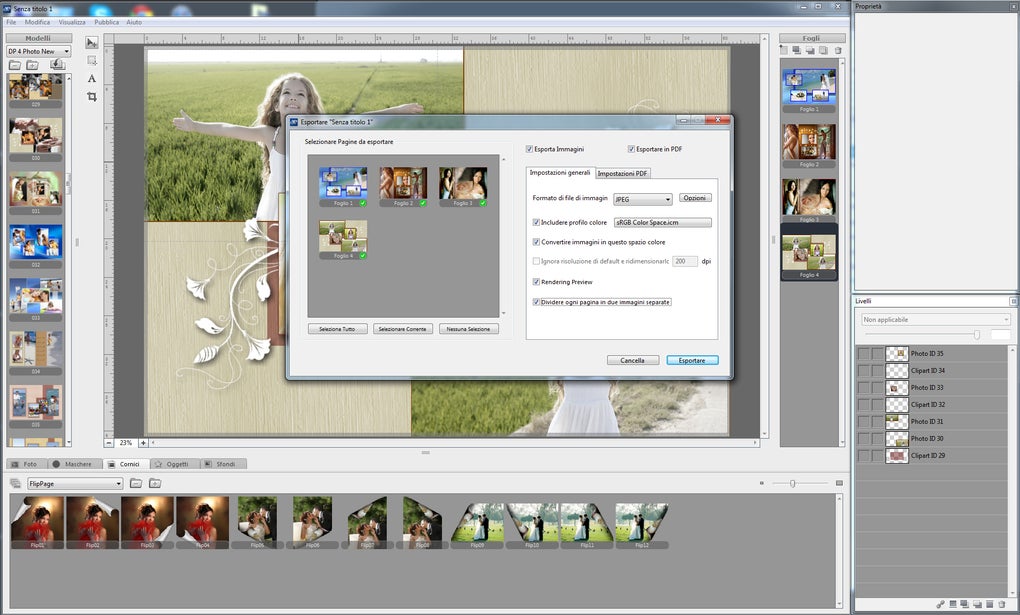Open the JPEG file format dropdown
1020x615 pixels.
click(x=642, y=199)
